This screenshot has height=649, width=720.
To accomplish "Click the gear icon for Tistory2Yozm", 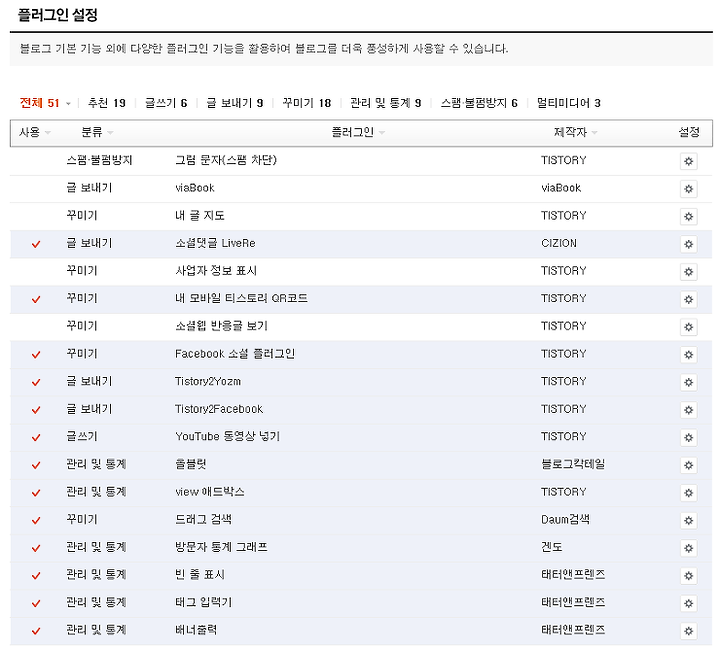I will tap(688, 382).
